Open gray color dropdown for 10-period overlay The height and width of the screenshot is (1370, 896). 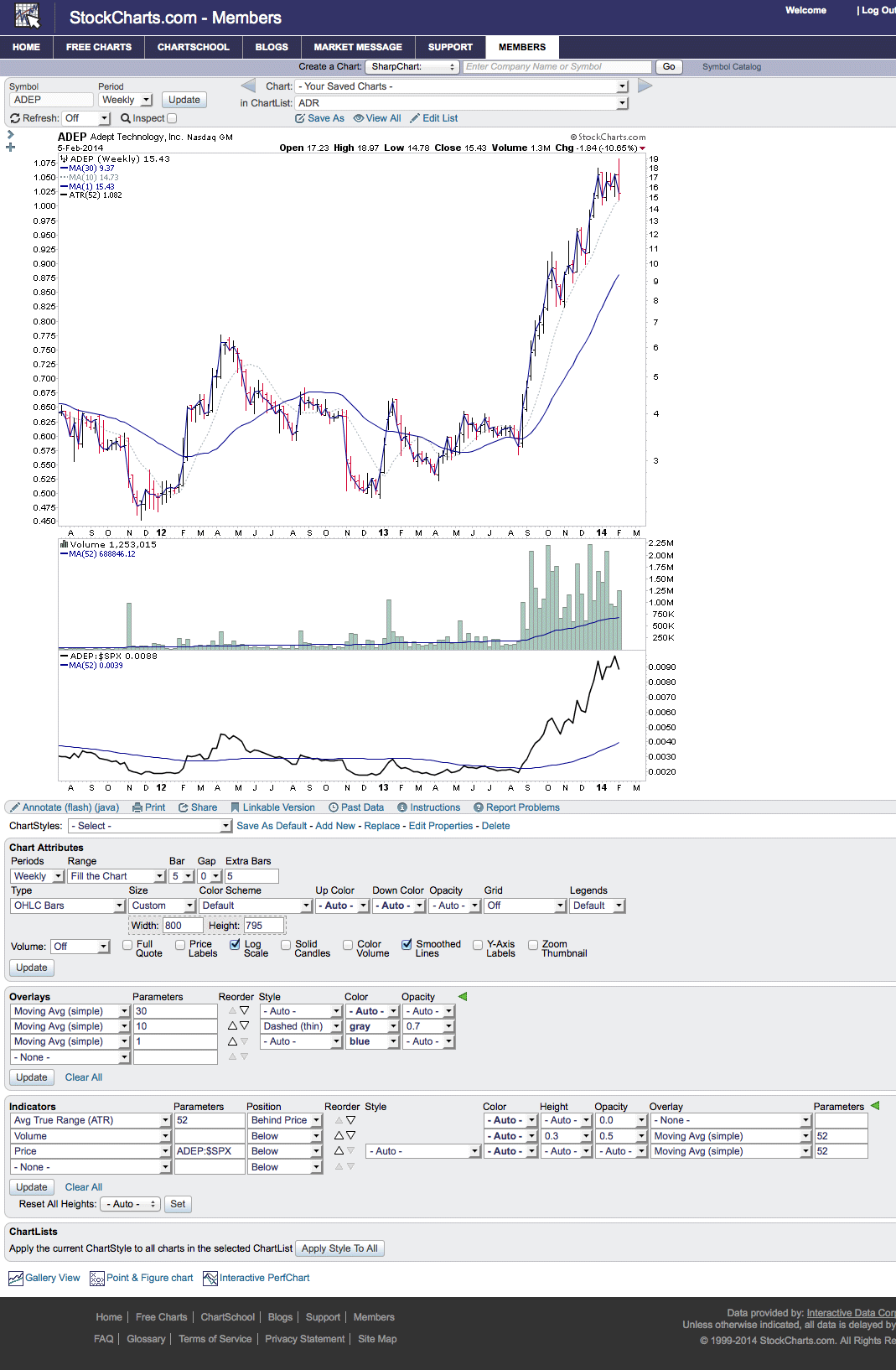pos(373,1026)
